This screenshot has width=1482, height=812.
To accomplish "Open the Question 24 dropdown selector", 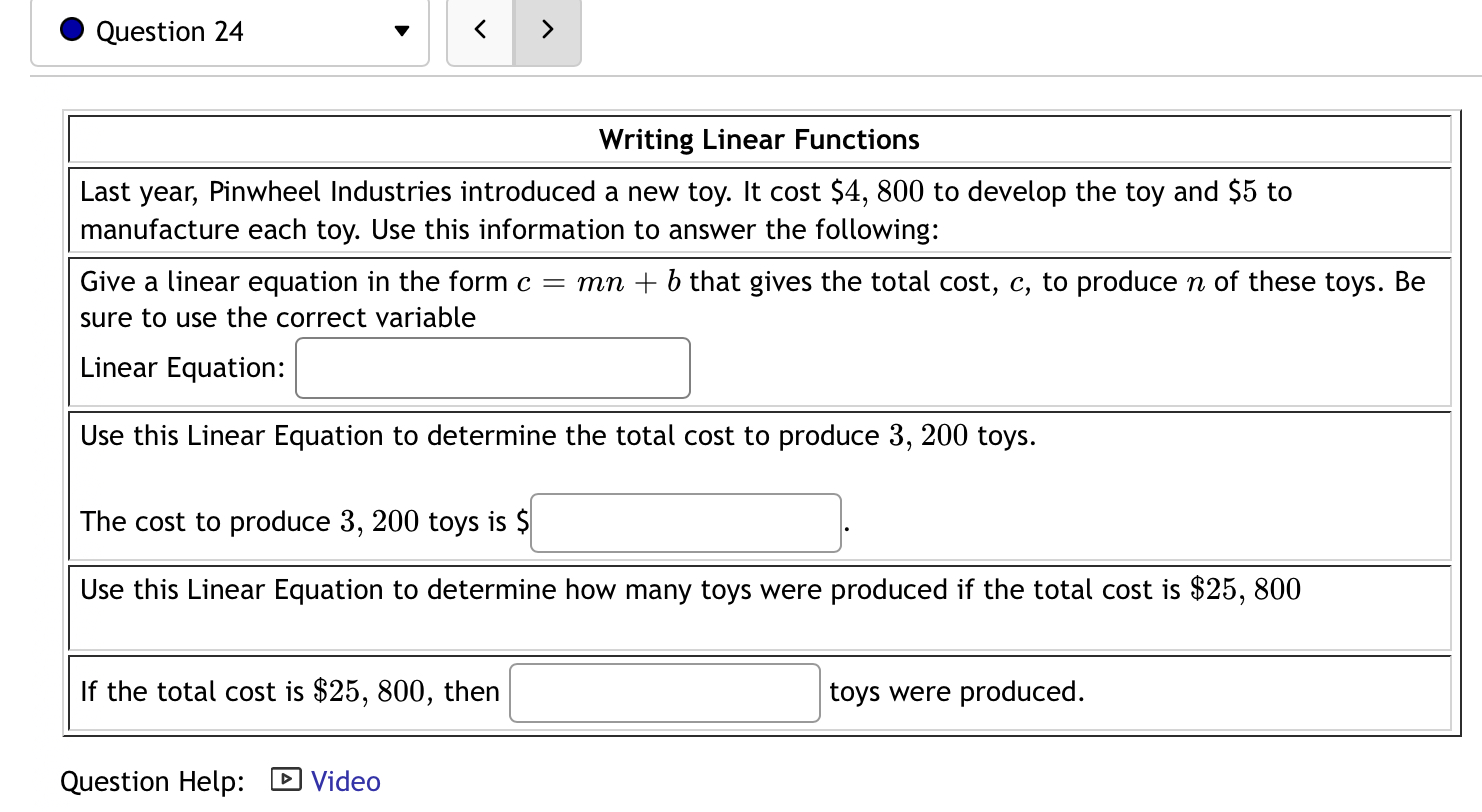I will (x=230, y=33).
